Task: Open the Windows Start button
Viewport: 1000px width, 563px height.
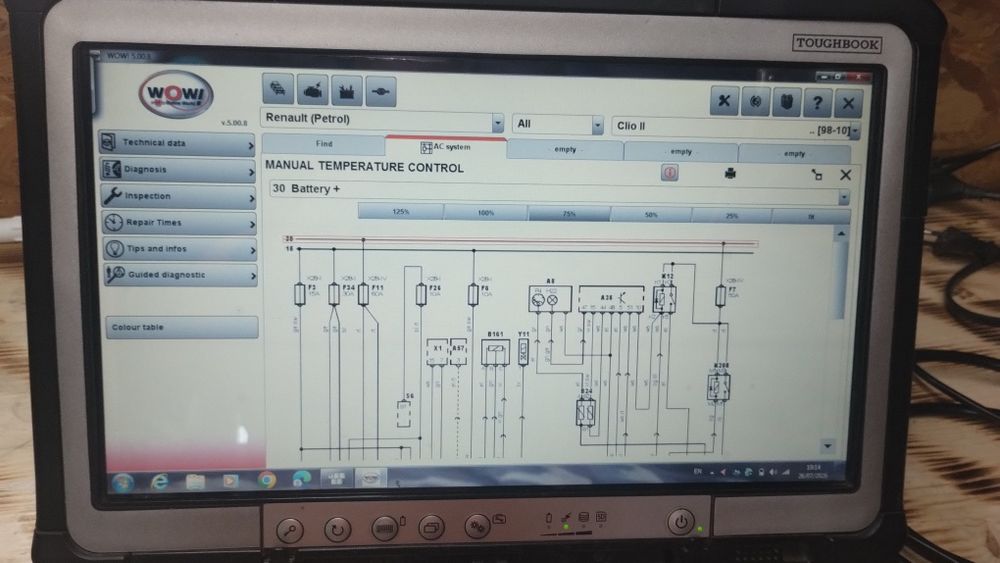Action: (123, 483)
